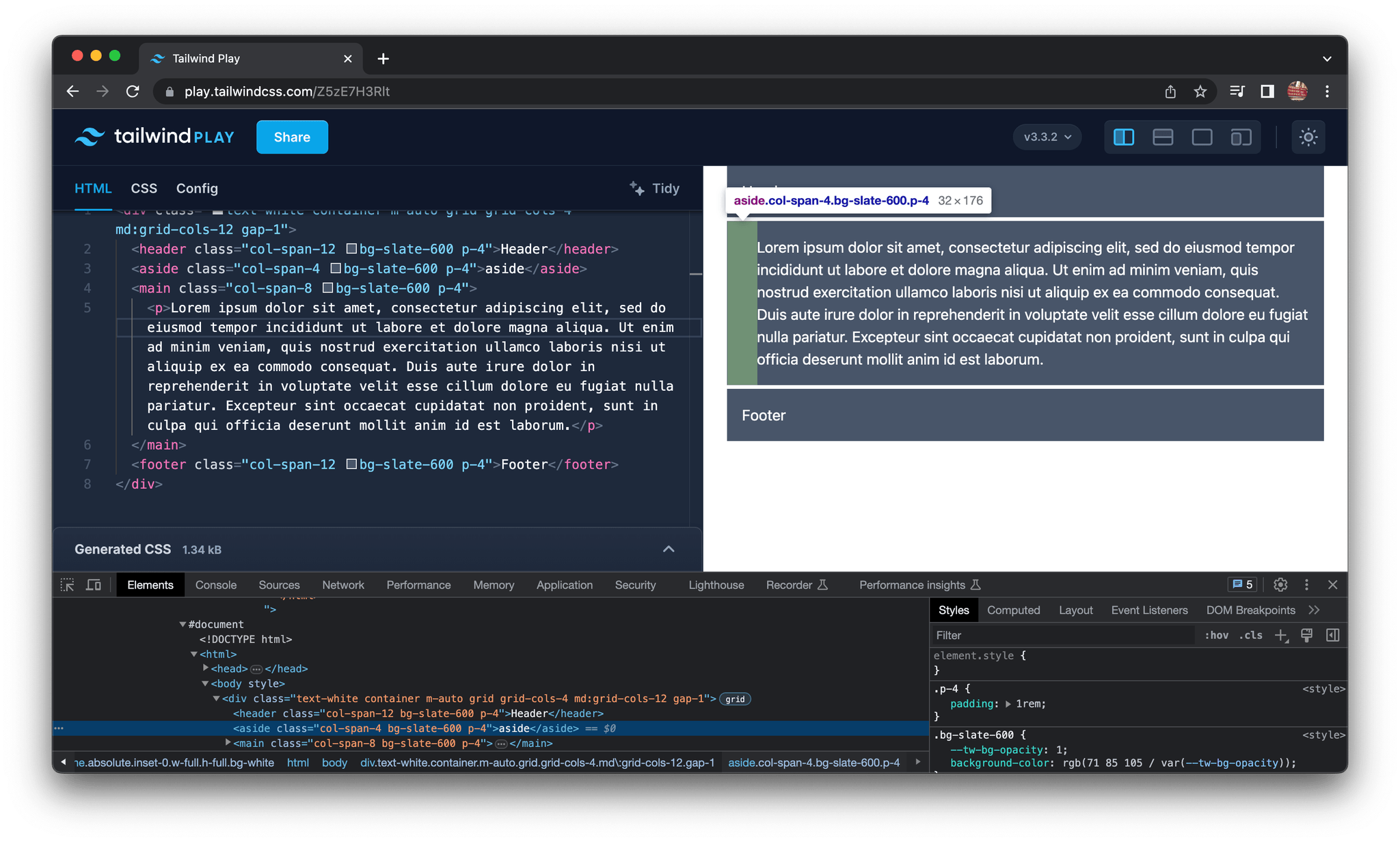Click the new style rule plus icon
This screenshot has width=1400, height=842.
pyautogui.click(x=1281, y=635)
